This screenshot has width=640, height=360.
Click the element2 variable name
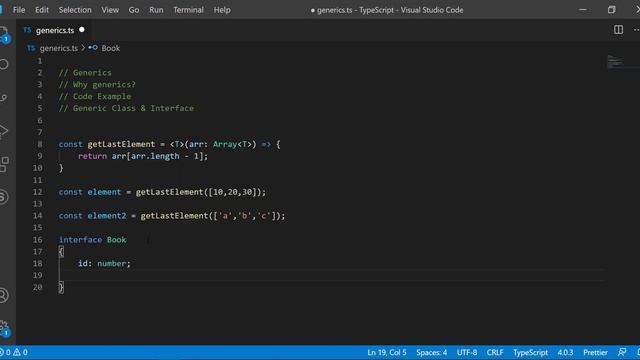click(107, 216)
